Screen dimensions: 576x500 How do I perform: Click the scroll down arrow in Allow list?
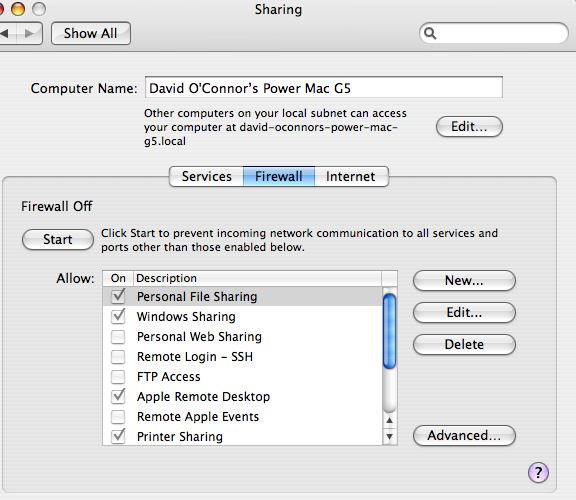389,436
